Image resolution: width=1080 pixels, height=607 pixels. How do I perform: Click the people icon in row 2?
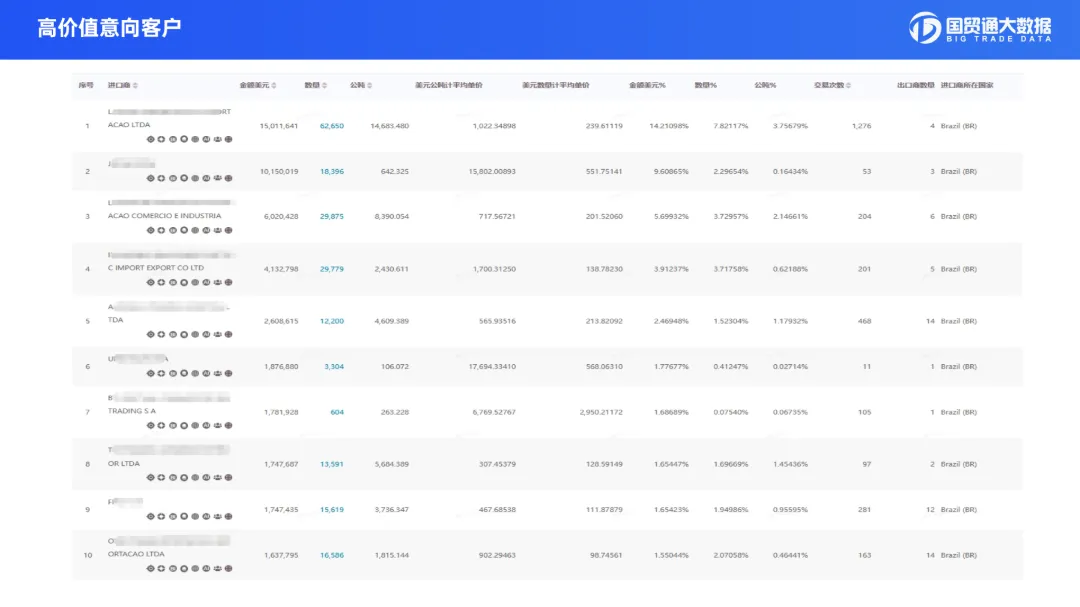218,178
